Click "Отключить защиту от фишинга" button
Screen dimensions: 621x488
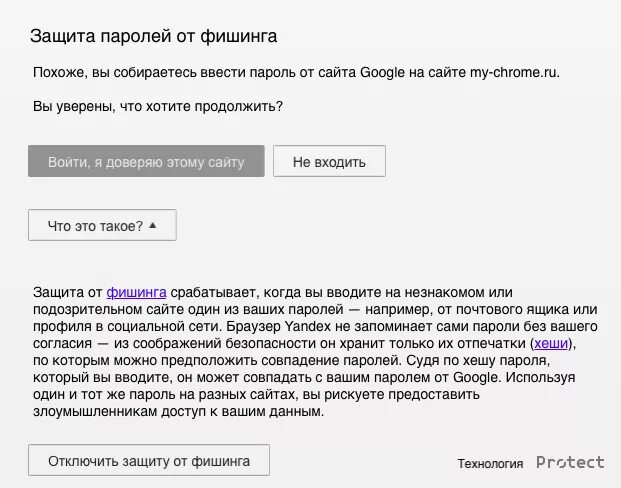[x=149, y=461]
